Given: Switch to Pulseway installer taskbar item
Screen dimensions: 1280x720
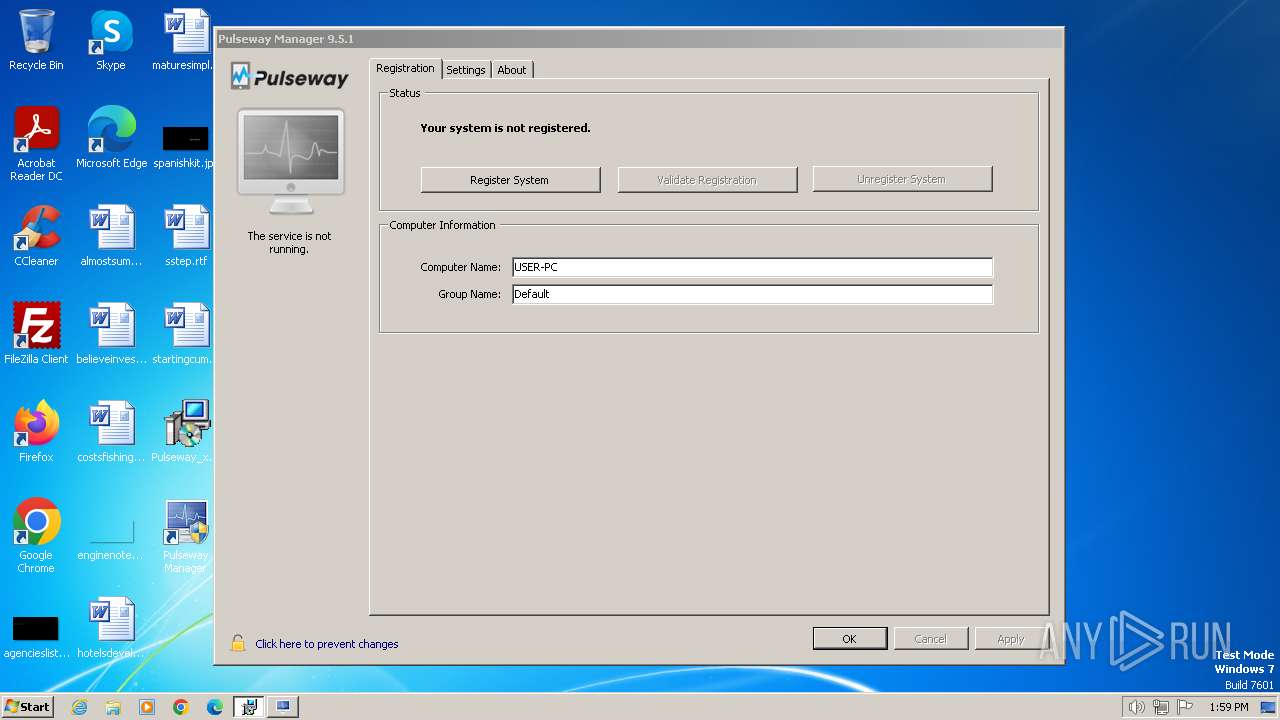Looking at the screenshot, I should pyautogui.click(x=249, y=707).
